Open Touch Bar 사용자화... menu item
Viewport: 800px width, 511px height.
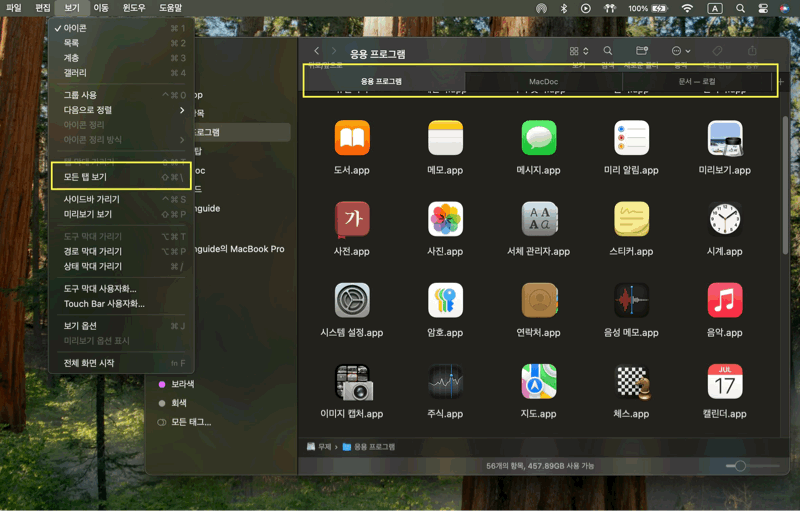click(x=121, y=303)
